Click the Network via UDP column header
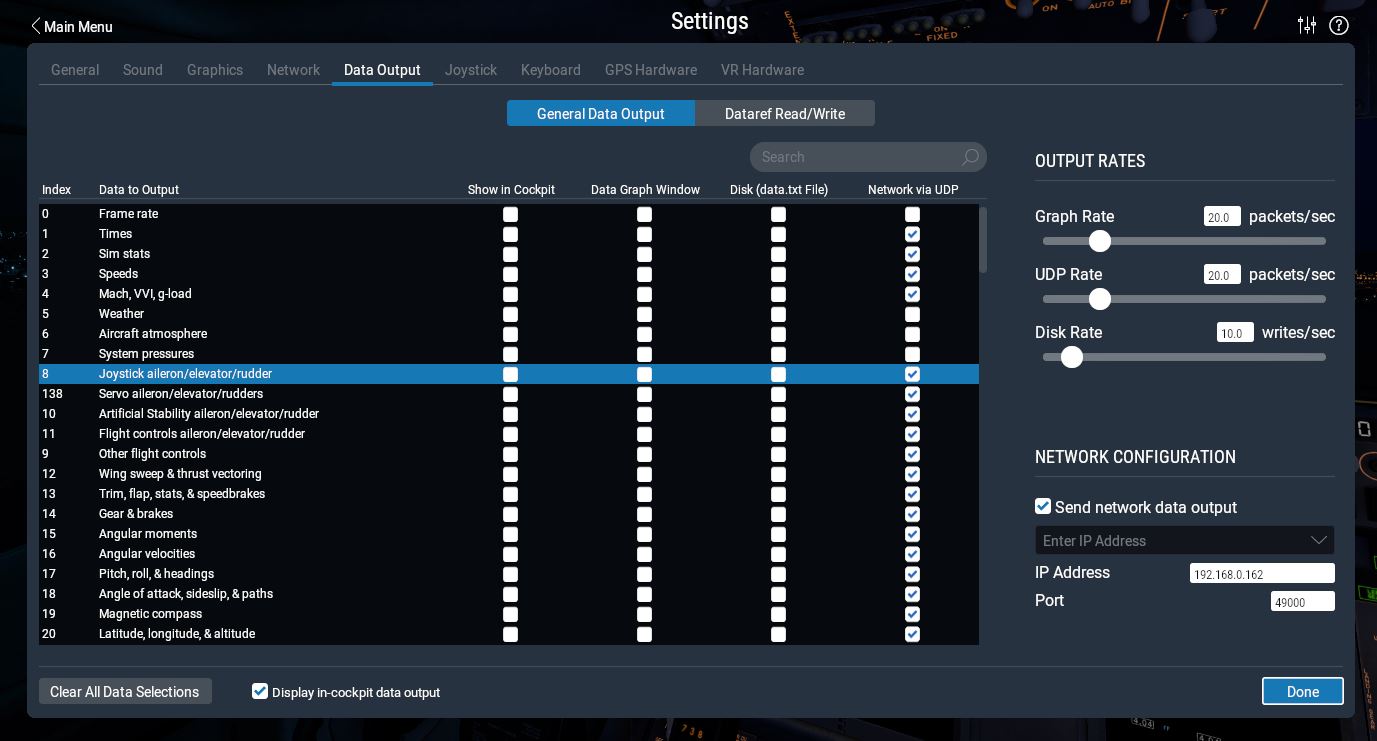1377x741 pixels. tap(913, 190)
